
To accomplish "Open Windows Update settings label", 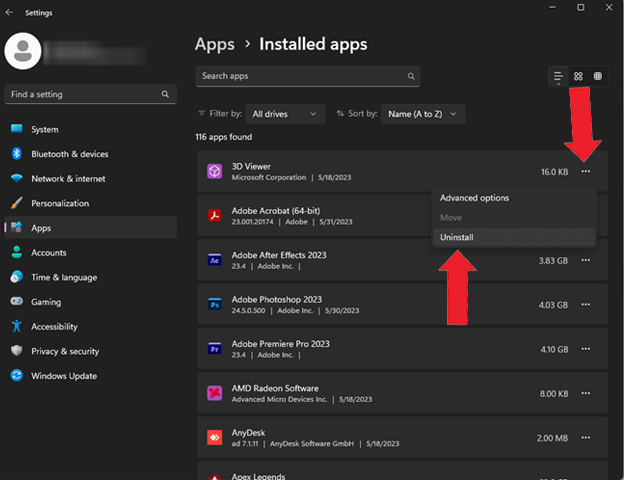I will point(64,376).
